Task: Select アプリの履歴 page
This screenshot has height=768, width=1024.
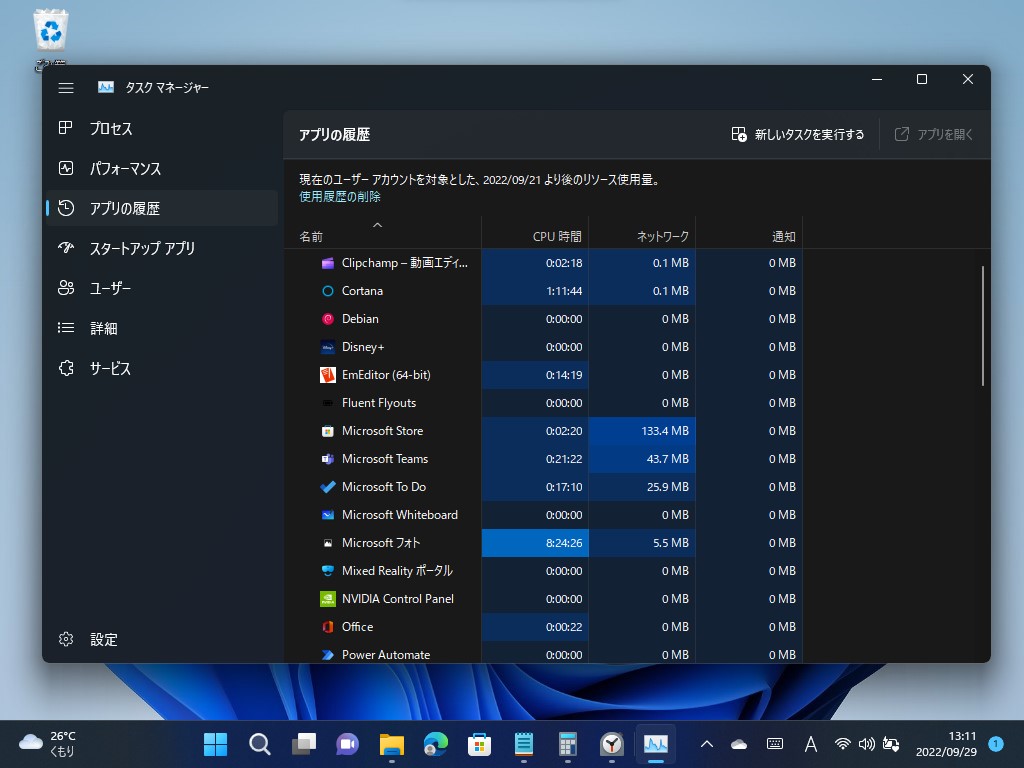Action: (x=162, y=208)
